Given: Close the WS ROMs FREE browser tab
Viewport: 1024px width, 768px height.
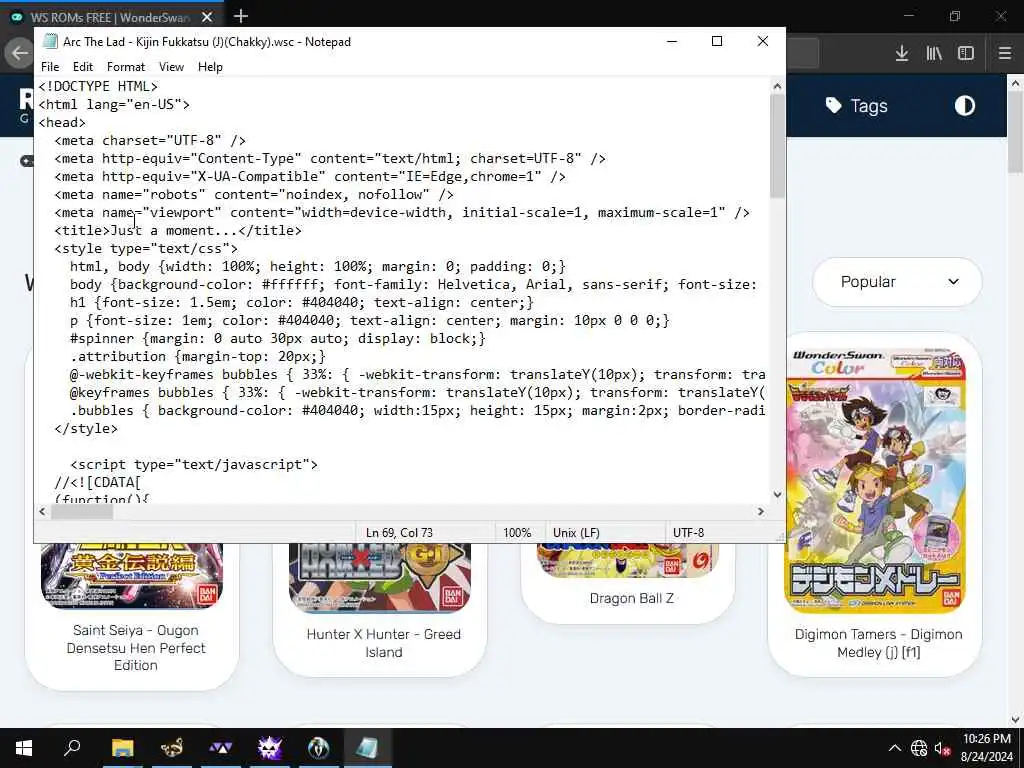Looking at the screenshot, I should (x=207, y=17).
